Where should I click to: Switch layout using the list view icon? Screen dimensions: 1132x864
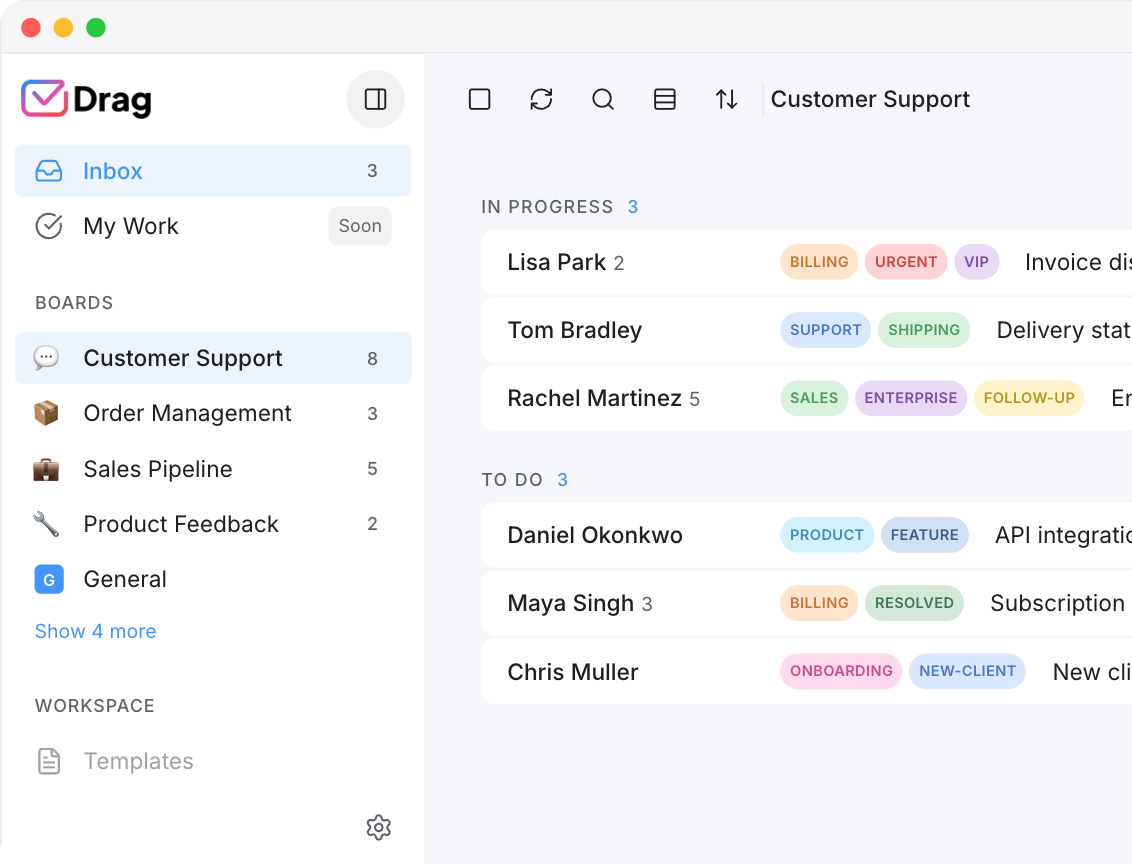coord(665,99)
